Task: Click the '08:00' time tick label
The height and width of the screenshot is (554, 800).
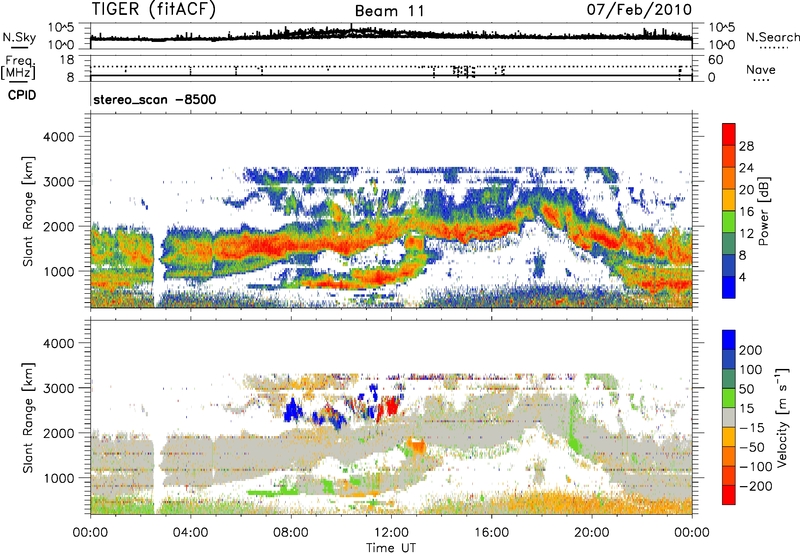Action: (291, 533)
